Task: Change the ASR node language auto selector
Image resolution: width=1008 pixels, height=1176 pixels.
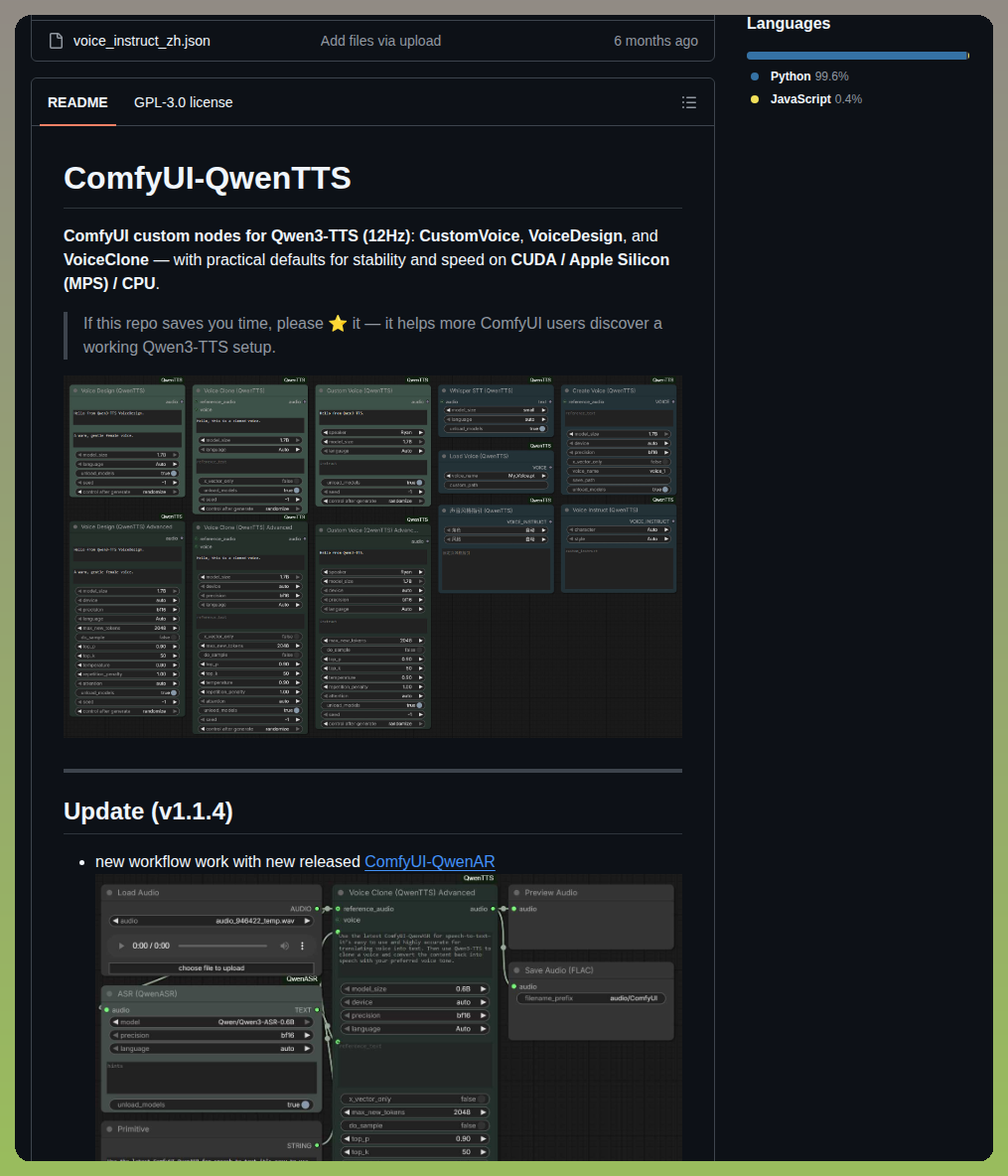Action: pyautogui.click(x=212, y=1049)
